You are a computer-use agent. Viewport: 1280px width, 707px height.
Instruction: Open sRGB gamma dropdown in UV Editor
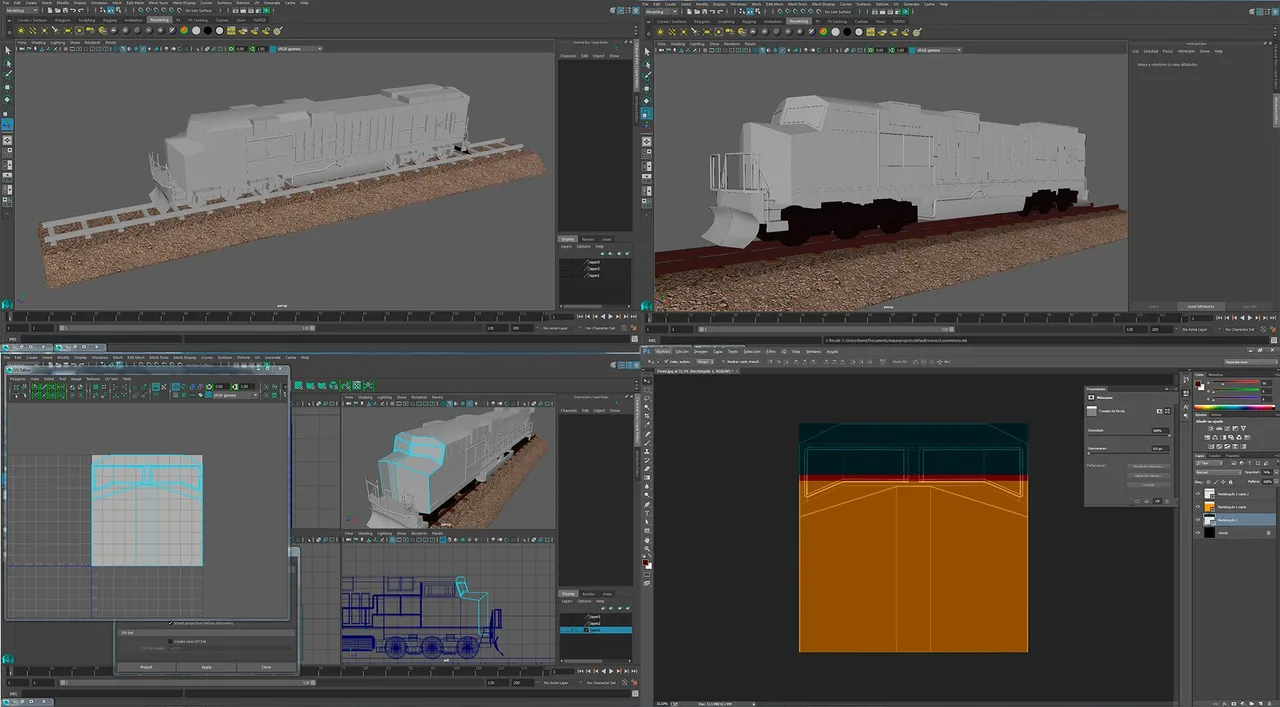point(236,395)
